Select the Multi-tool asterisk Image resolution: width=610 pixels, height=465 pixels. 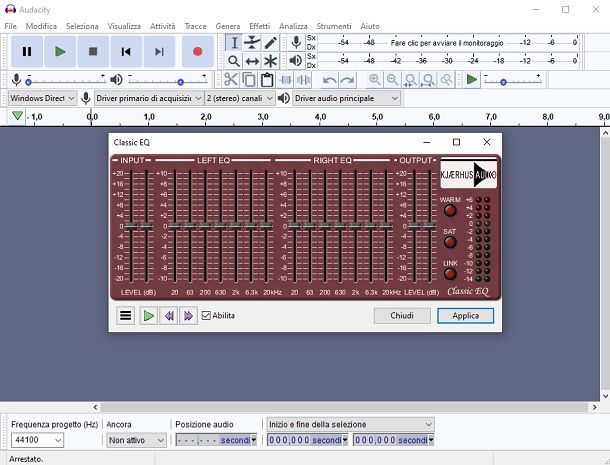pos(270,61)
